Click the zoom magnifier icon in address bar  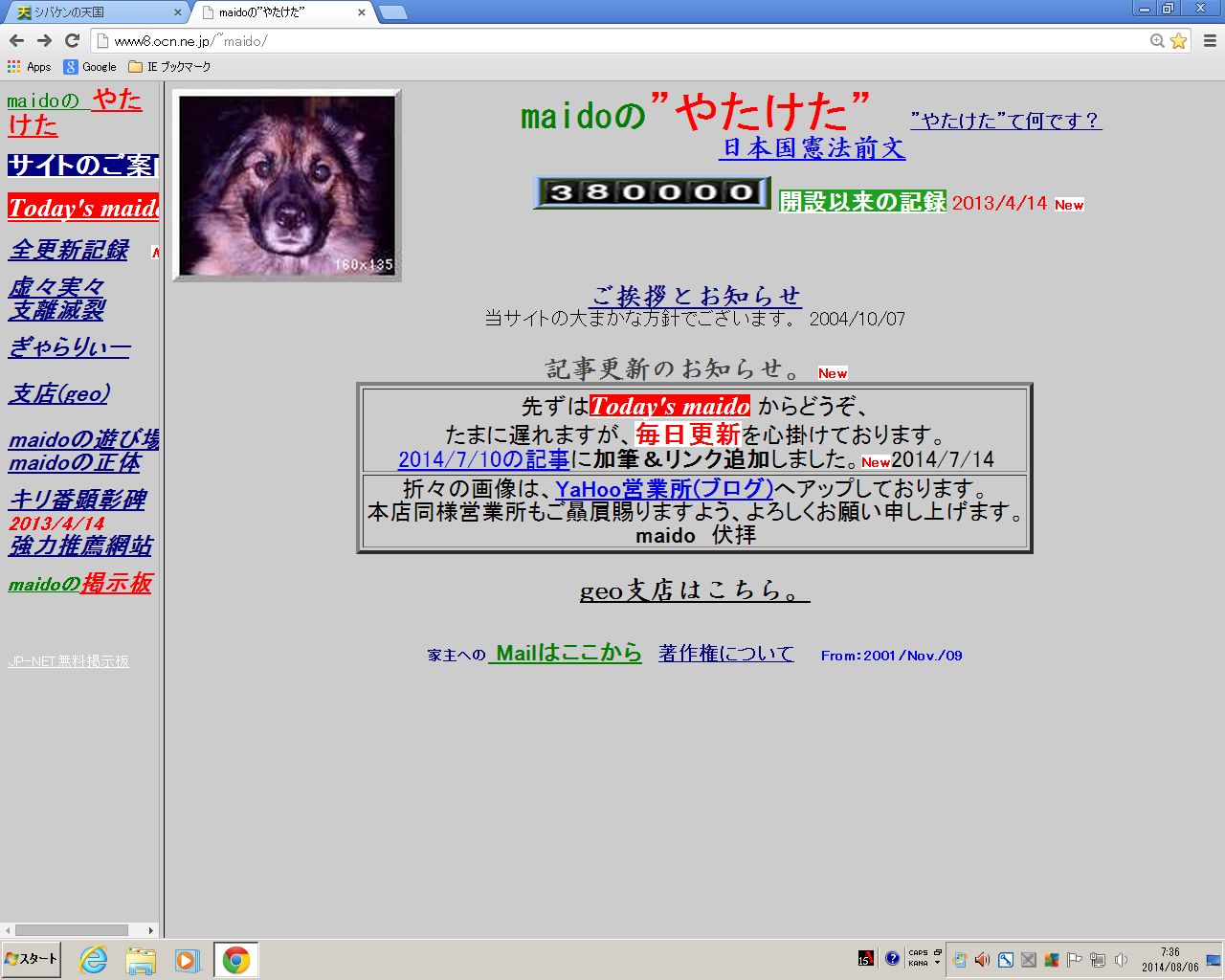[1157, 40]
